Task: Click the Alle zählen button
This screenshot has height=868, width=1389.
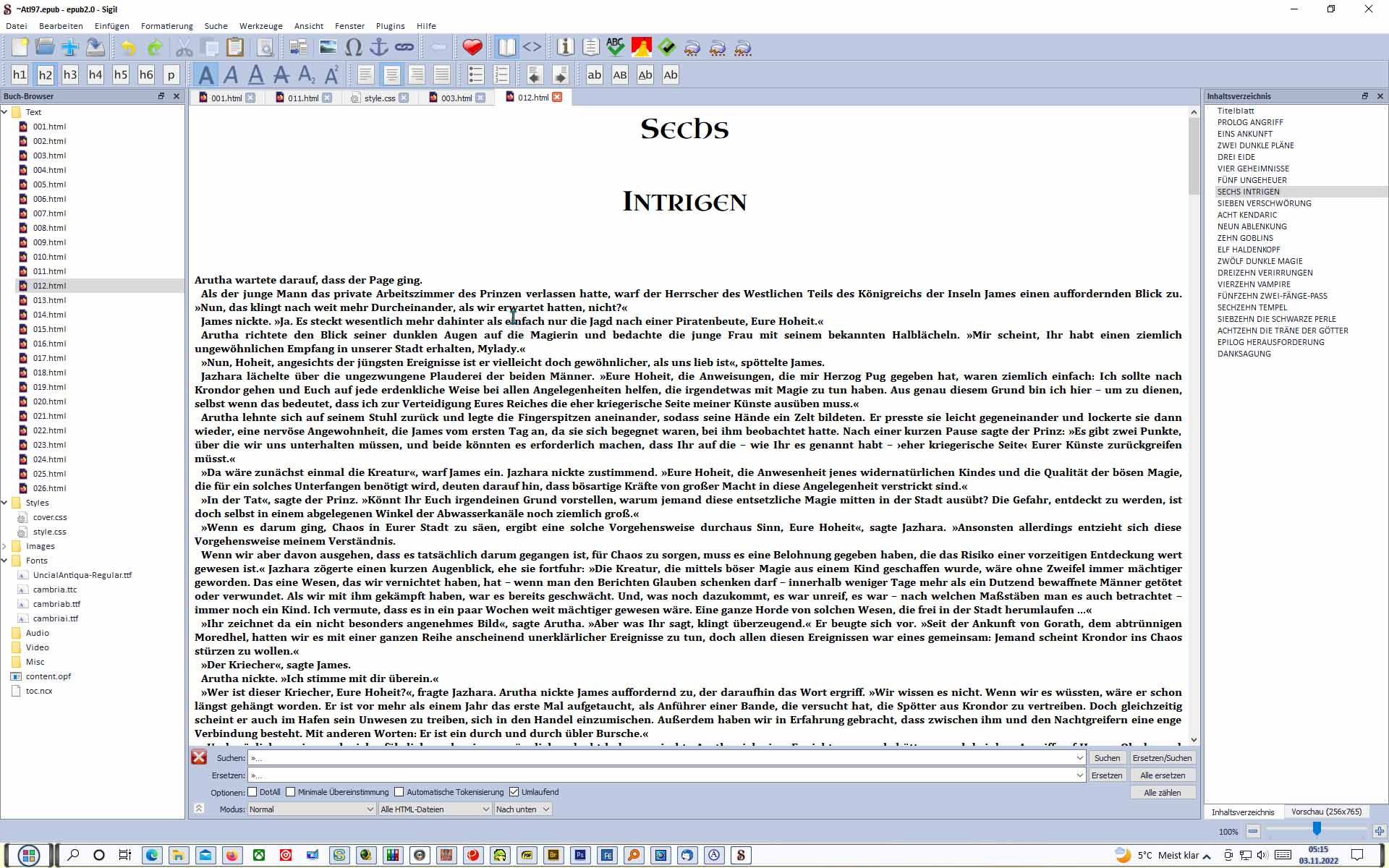Action: coord(1162,793)
